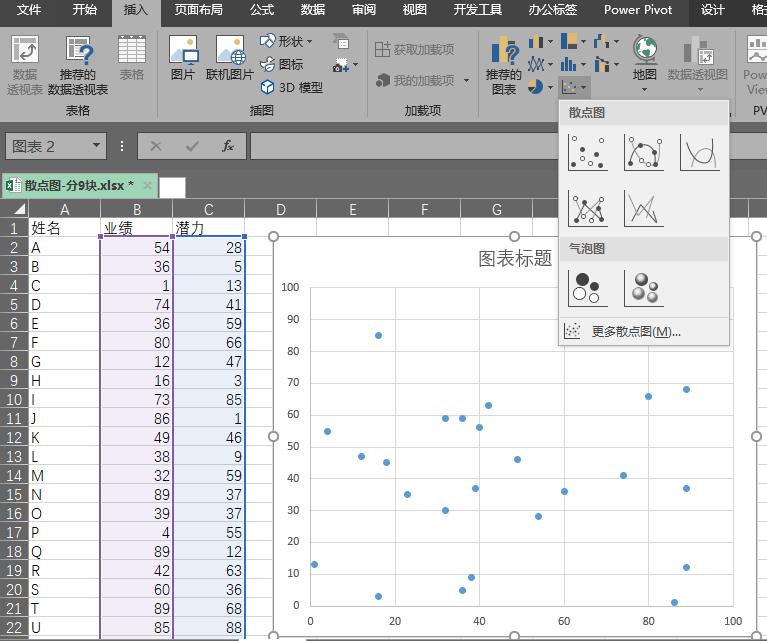The image size is (767, 641).
Task: Insert a 3D 模型 object
Action: pyautogui.click(x=291, y=87)
